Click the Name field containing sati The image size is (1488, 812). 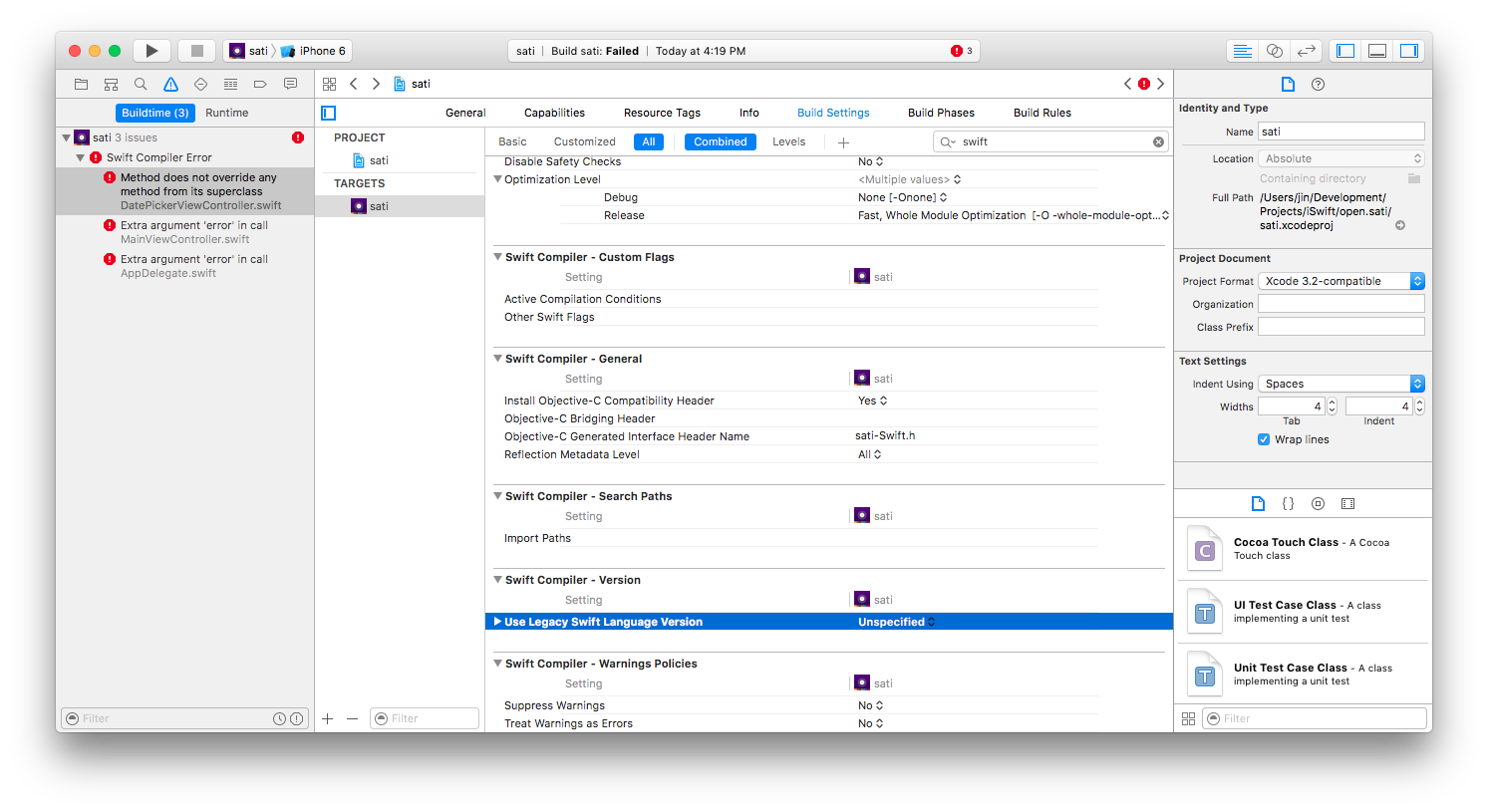click(1341, 132)
